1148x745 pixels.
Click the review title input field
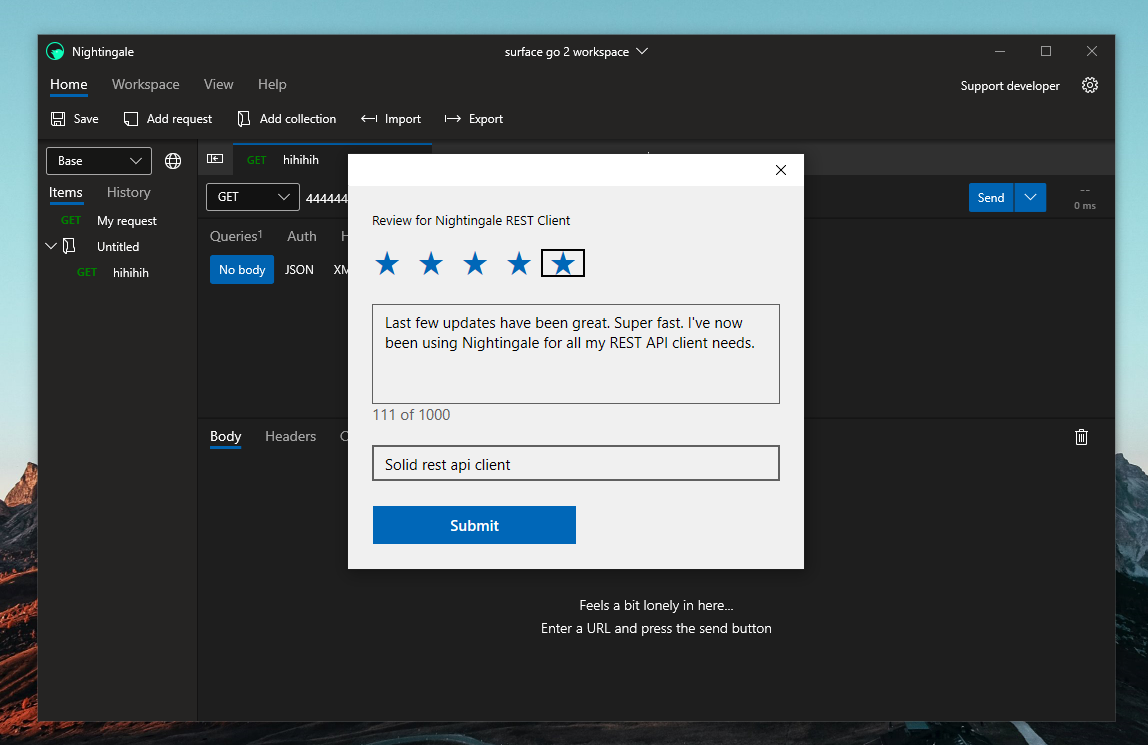pyautogui.click(x=575, y=463)
